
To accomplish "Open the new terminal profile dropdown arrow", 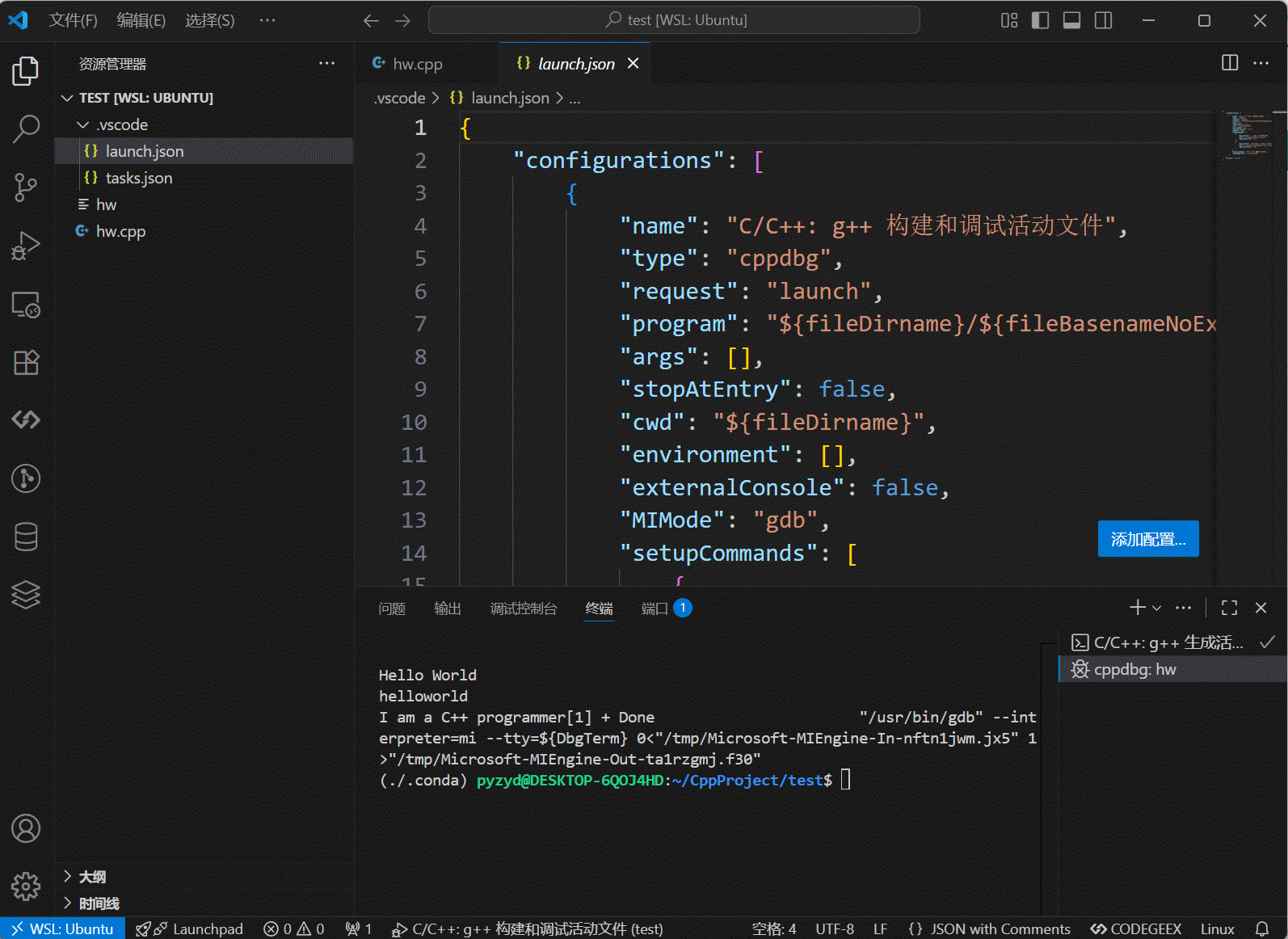I will pyautogui.click(x=1157, y=608).
